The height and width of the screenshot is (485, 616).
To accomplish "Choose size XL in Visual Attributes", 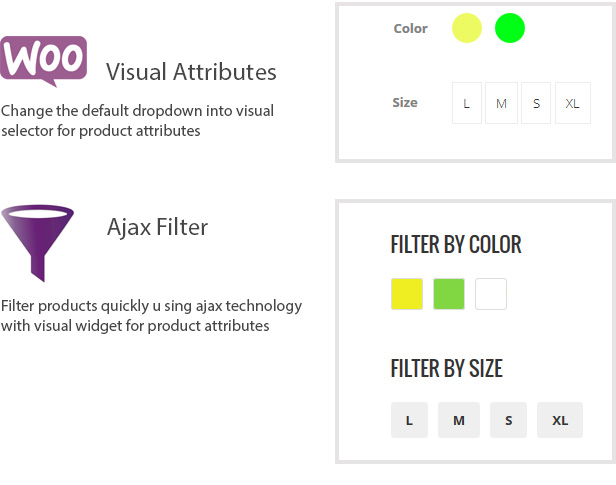I will pyautogui.click(x=573, y=103).
